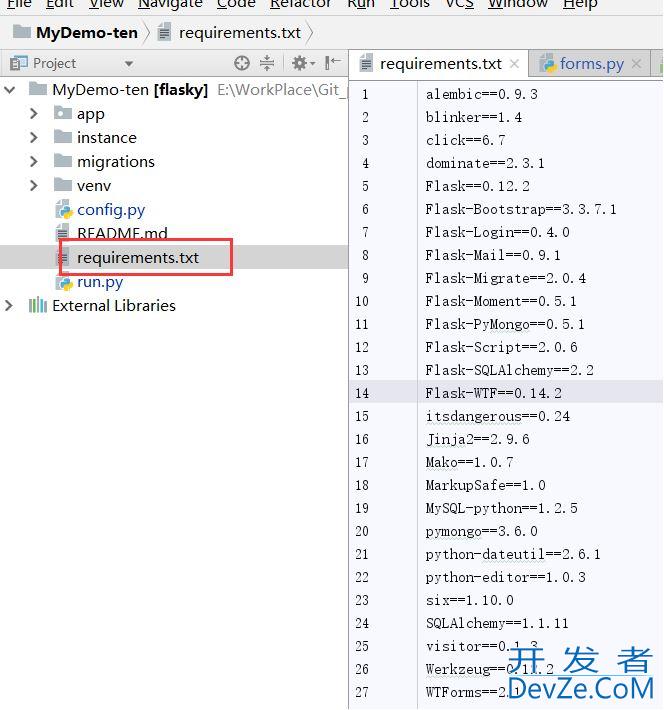The image size is (664, 710).
Task: Expand External Libraries node
Action: 9,306
